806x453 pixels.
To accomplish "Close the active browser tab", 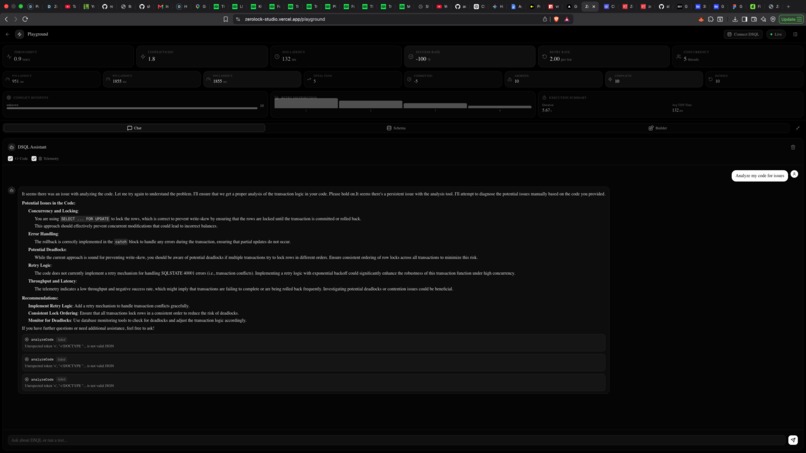I will [x=594, y=7].
